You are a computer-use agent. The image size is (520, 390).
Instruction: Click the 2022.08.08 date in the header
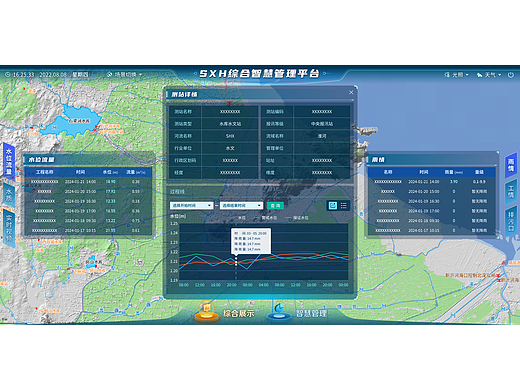(53, 75)
